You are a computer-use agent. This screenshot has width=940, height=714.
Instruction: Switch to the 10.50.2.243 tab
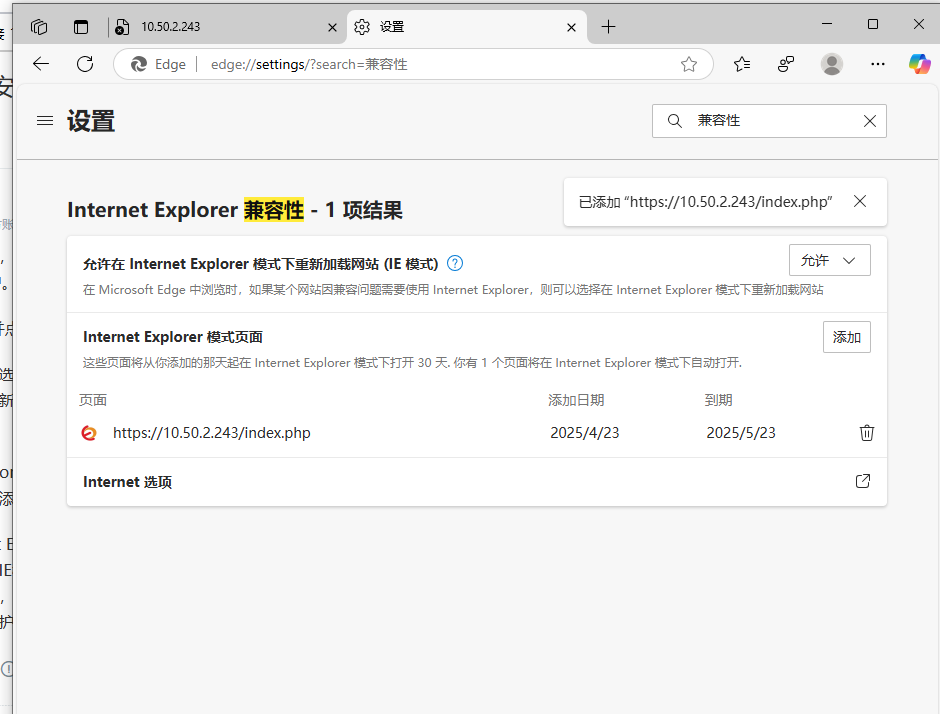227,27
